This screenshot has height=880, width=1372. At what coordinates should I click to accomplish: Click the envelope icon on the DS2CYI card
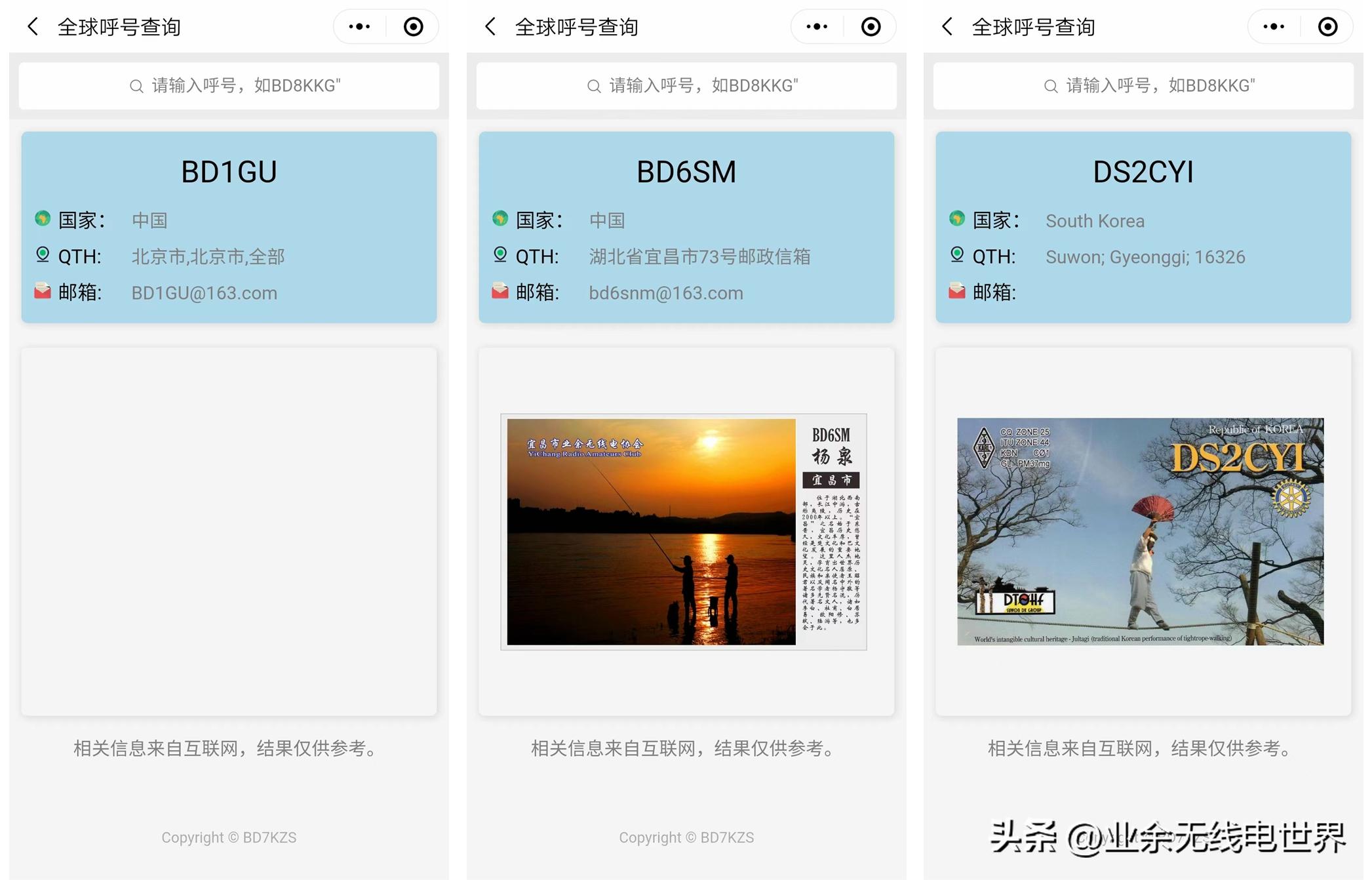pyautogui.click(x=957, y=292)
